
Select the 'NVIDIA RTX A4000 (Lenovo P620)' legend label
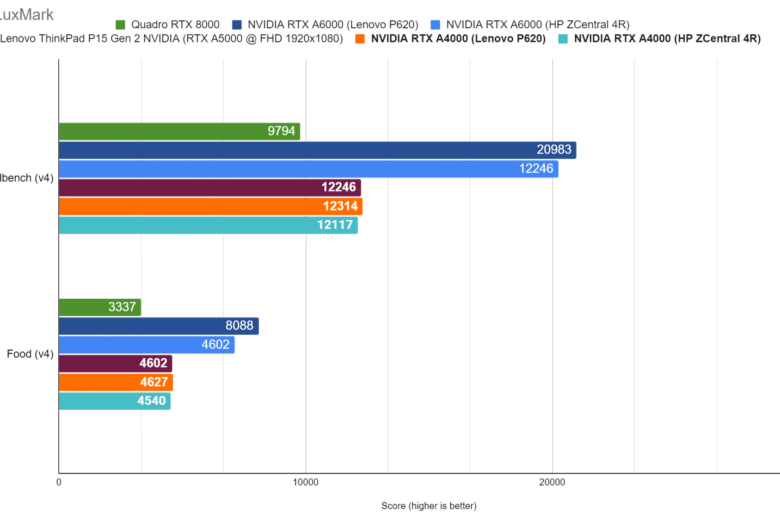click(x=458, y=39)
